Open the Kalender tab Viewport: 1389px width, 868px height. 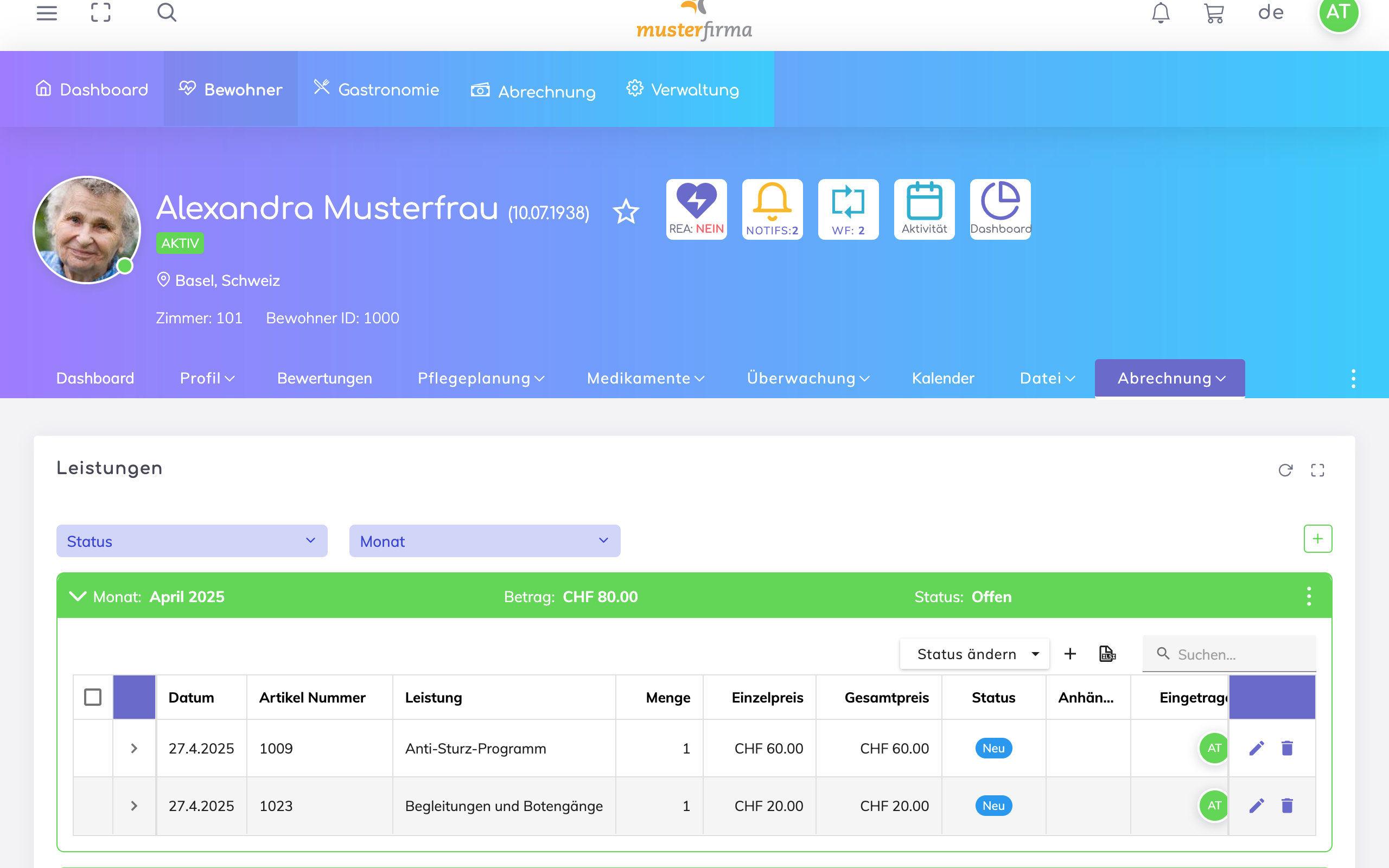click(942, 378)
